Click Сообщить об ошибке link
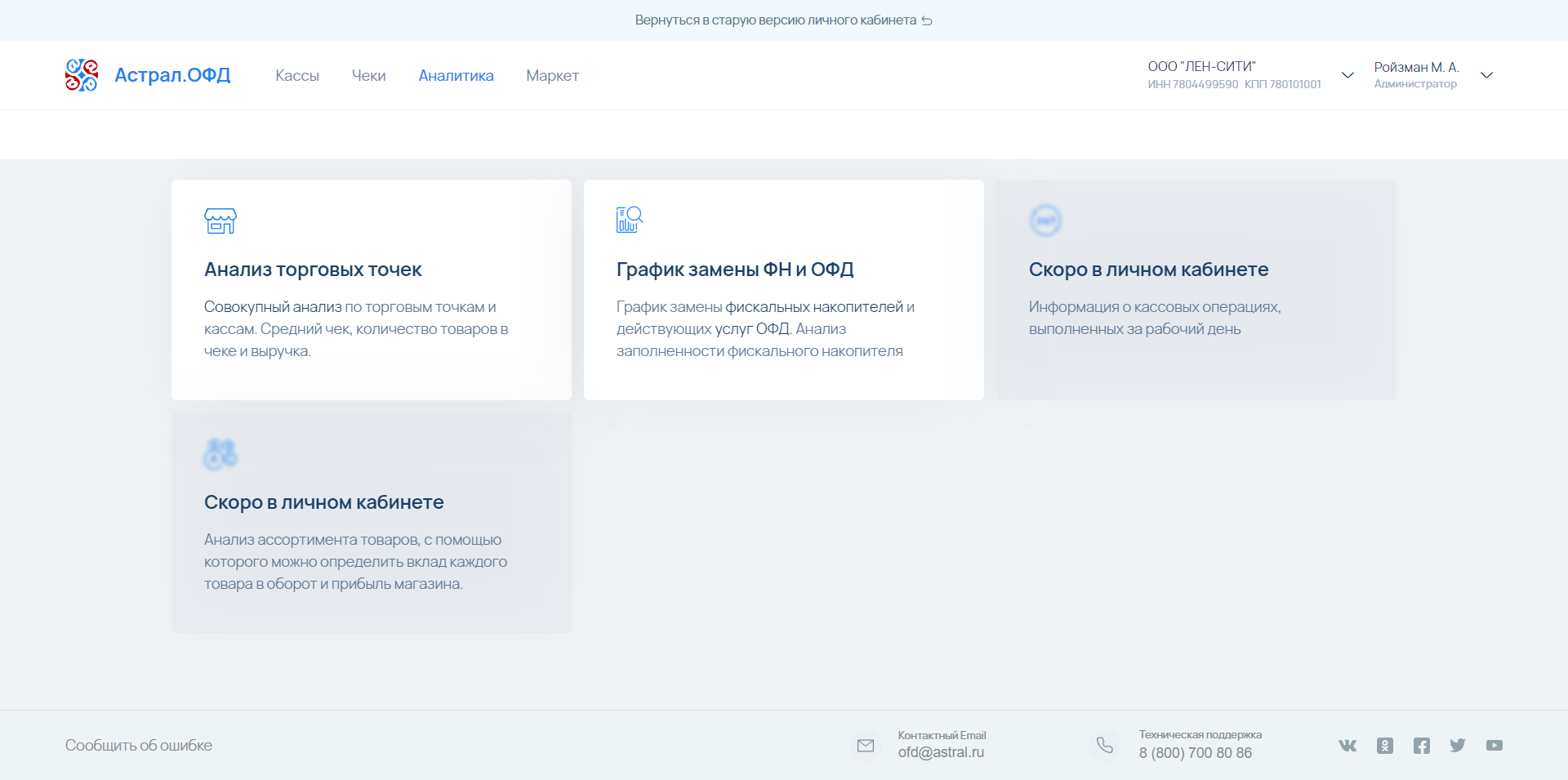Screen dimensions: 1568x780 139,746
